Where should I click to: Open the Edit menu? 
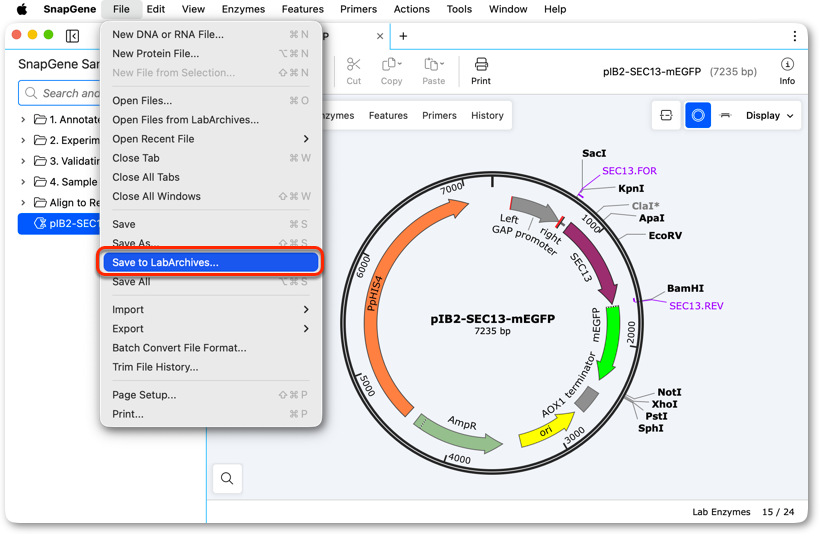156,9
